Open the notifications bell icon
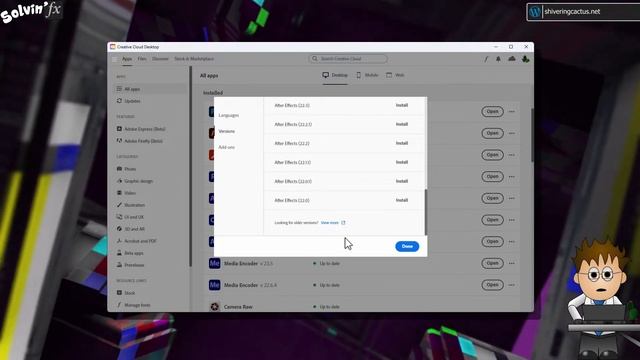This screenshot has width=640, height=360. (x=498, y=59)
